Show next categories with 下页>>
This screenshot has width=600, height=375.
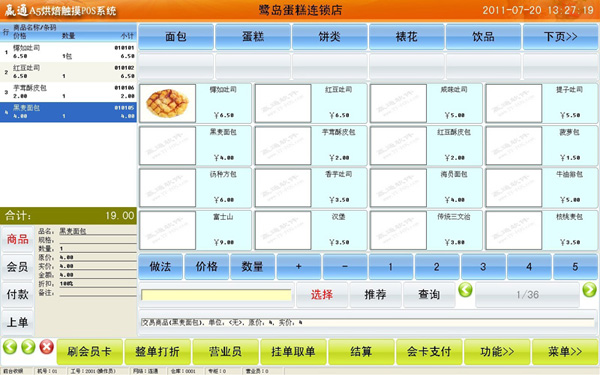tap(560, 37)
